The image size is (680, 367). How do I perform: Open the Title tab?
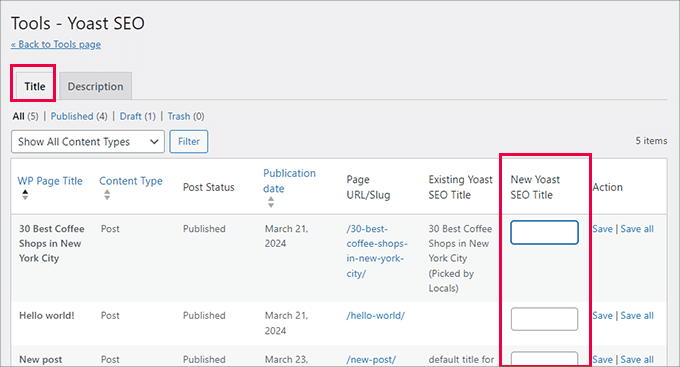35,86
